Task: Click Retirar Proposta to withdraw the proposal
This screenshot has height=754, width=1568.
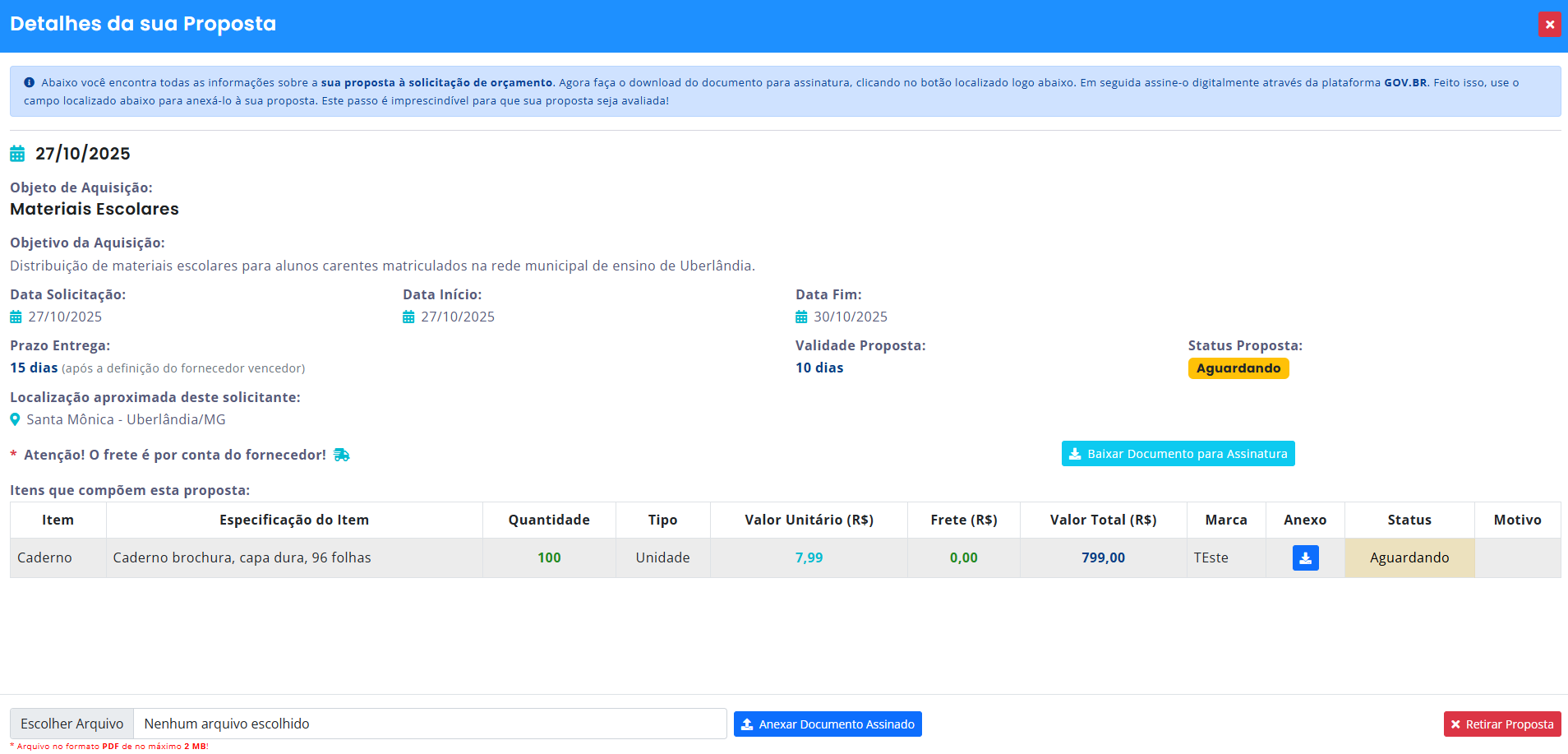Action: pos(1501,724)
